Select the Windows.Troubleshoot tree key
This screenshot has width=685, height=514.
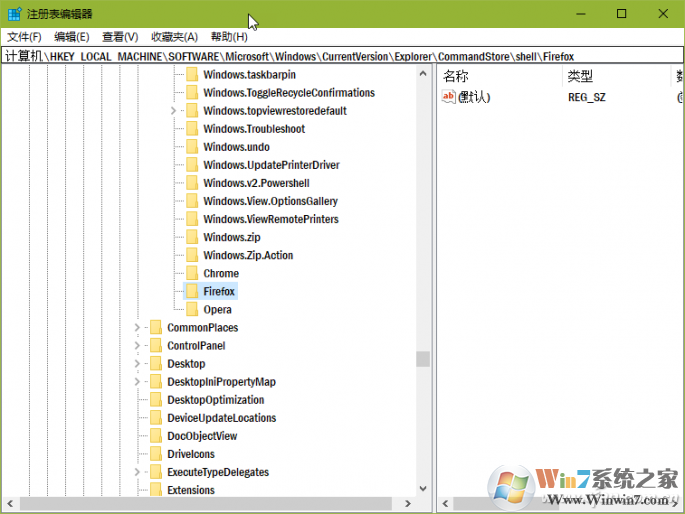pos(253,129)
